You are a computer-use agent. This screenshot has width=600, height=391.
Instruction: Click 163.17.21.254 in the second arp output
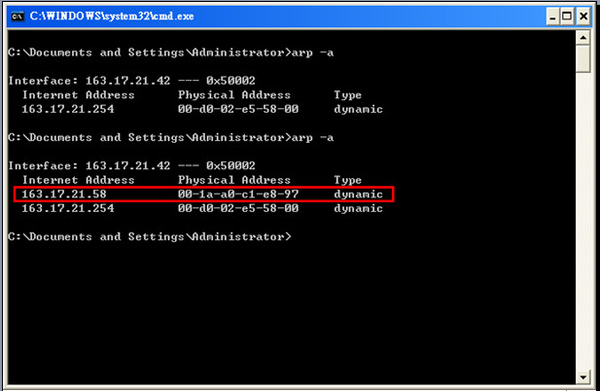68,208
